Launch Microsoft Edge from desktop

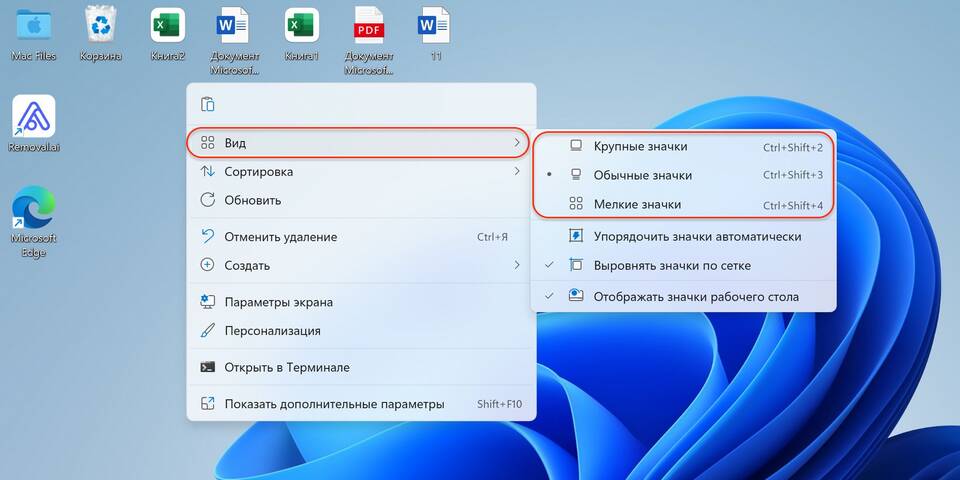pos(34,209)
